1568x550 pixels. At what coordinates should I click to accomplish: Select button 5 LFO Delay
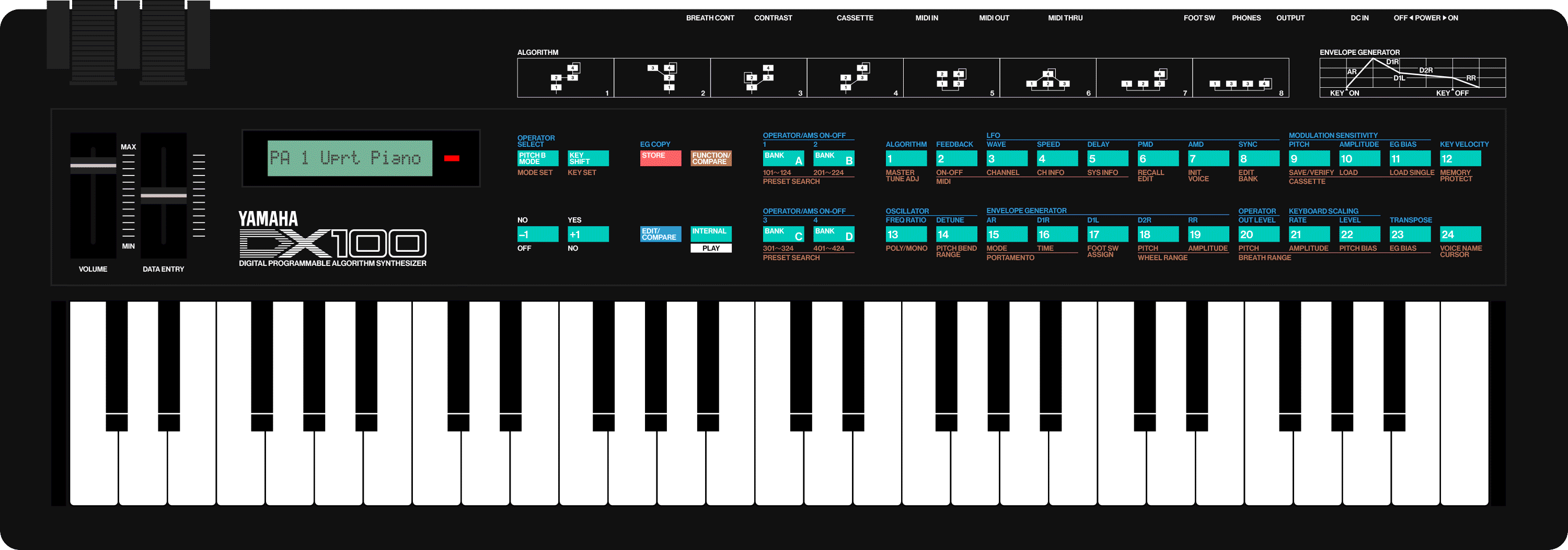pos(1108,158)
